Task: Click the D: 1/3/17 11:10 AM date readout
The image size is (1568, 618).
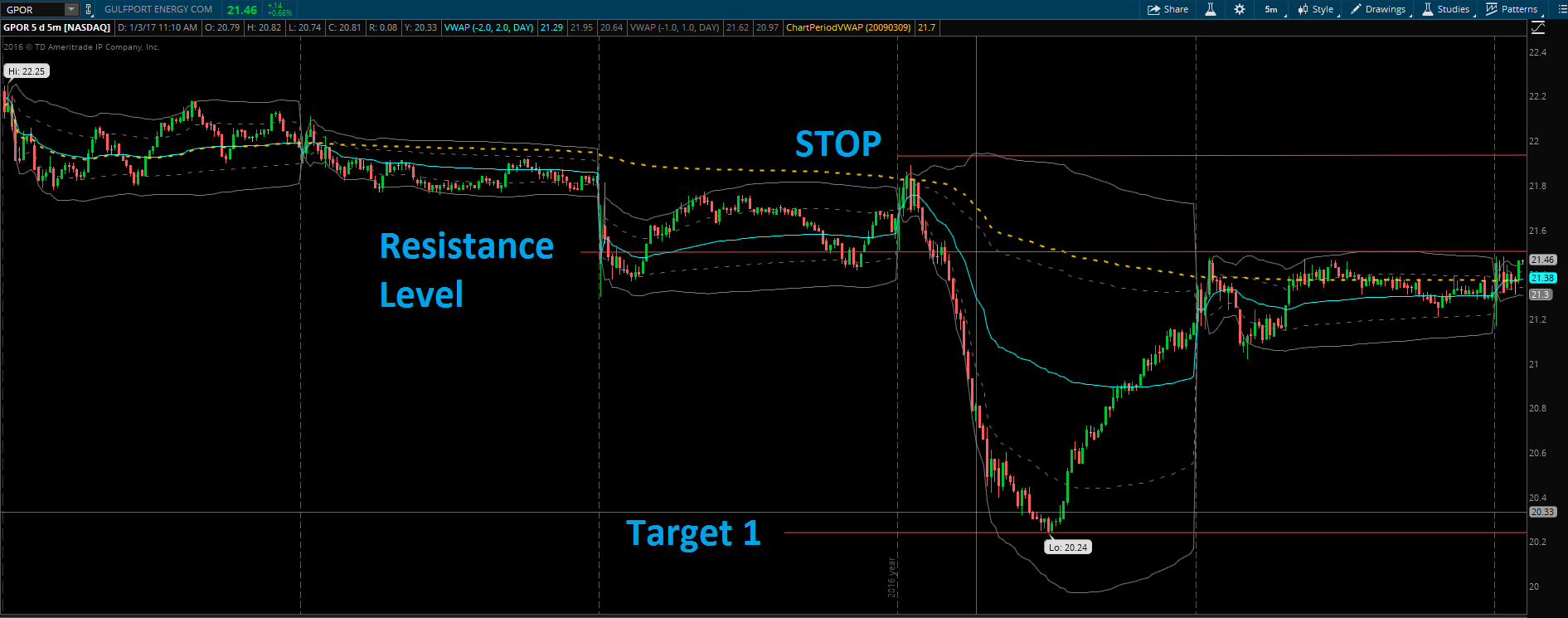Action: [x=158, y=27]
